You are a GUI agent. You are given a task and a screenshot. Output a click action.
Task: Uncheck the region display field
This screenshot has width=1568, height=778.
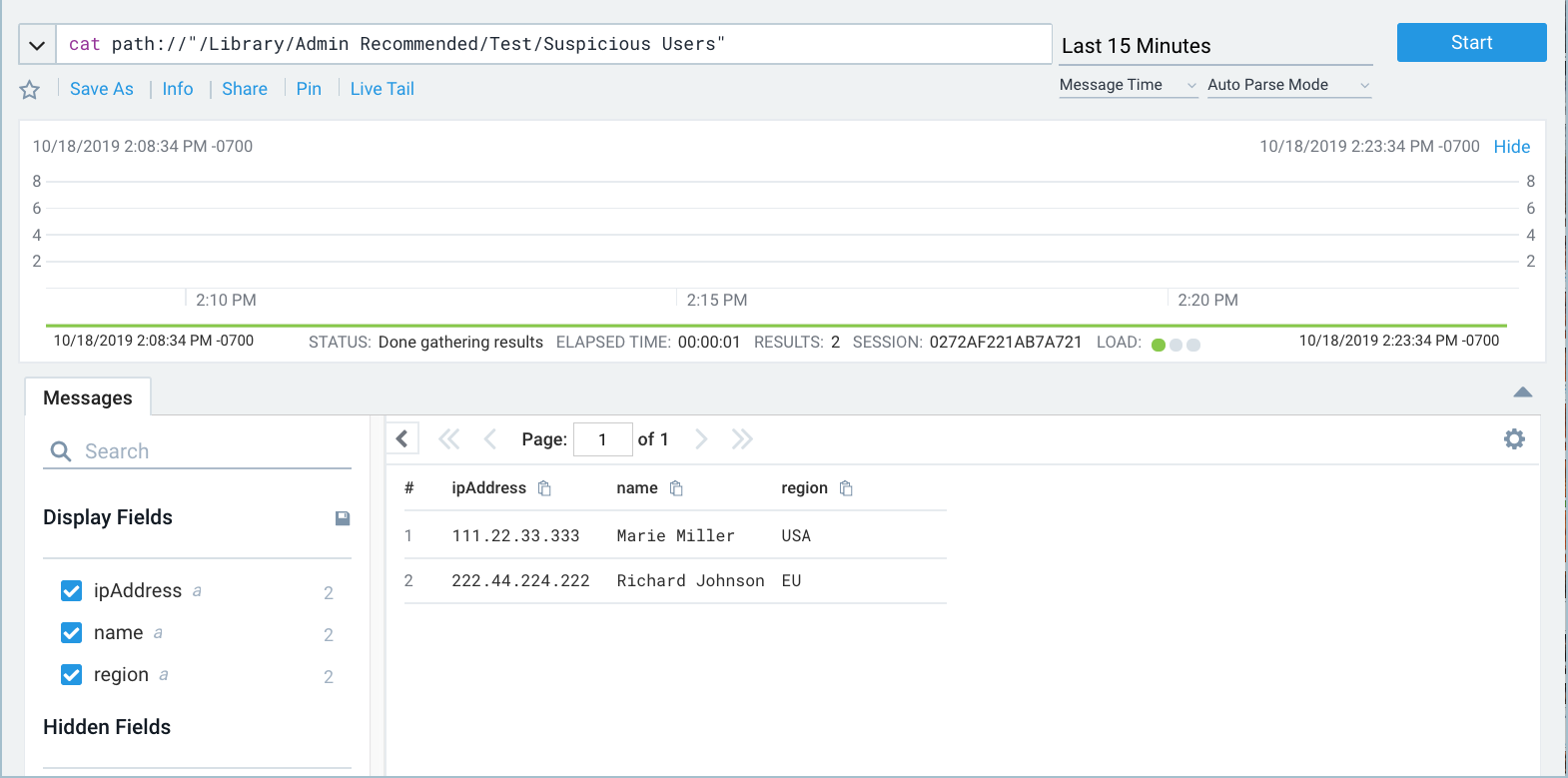(x=72, y=675)
